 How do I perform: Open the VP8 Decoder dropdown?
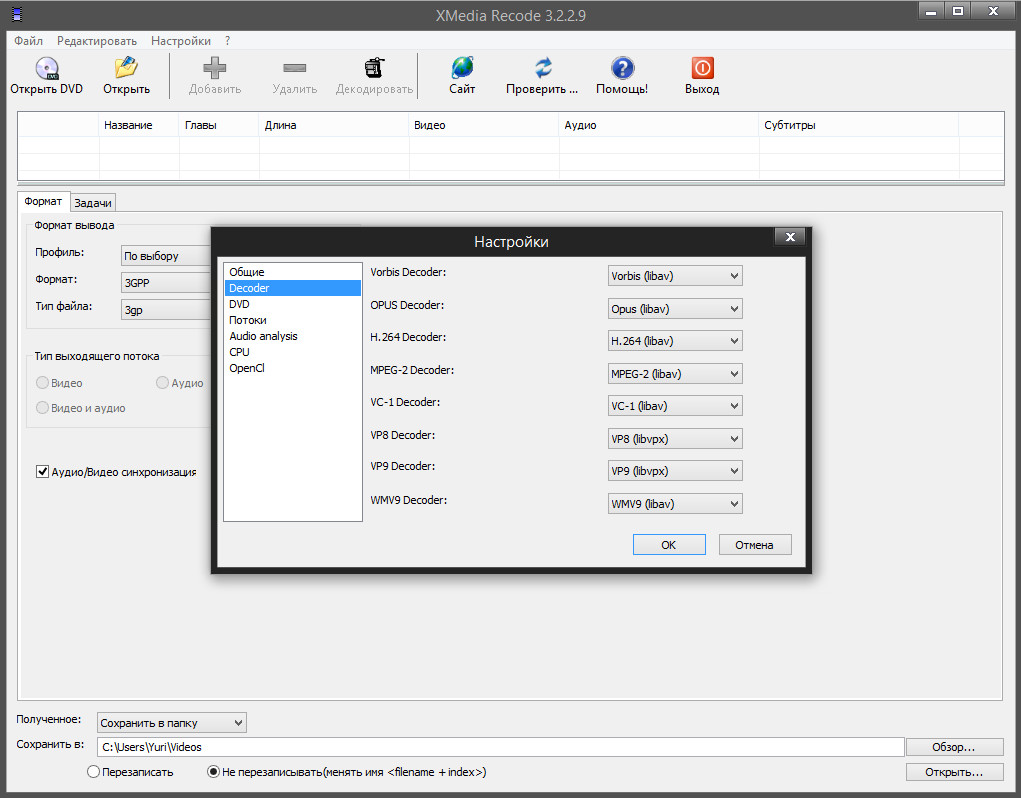tap(675, 439)
